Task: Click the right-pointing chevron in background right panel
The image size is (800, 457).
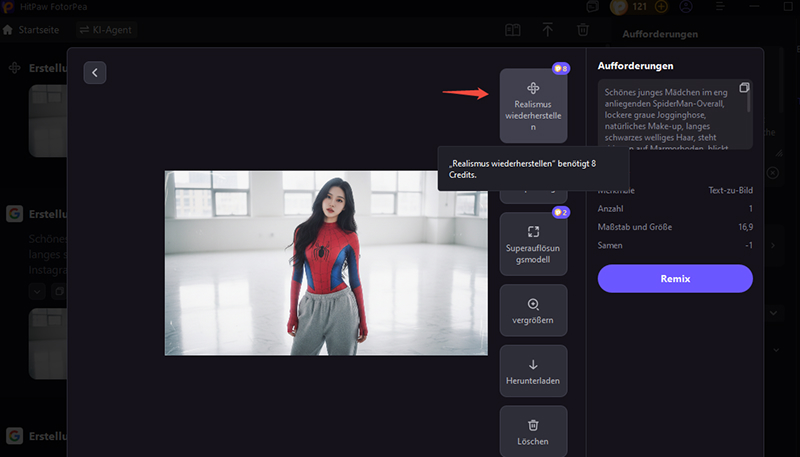Action: 773,245
